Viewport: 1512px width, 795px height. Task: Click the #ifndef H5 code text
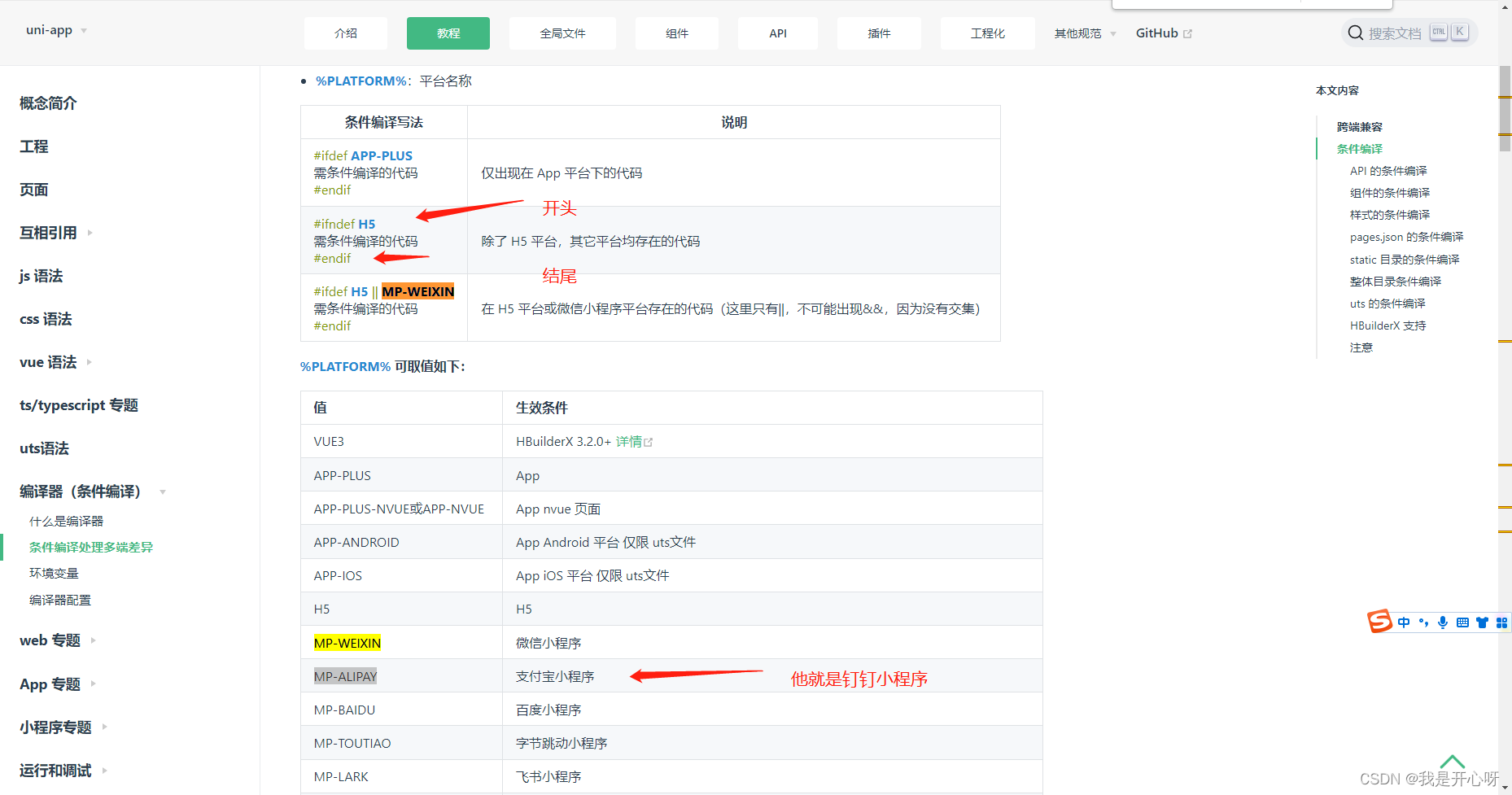point(344,224)
